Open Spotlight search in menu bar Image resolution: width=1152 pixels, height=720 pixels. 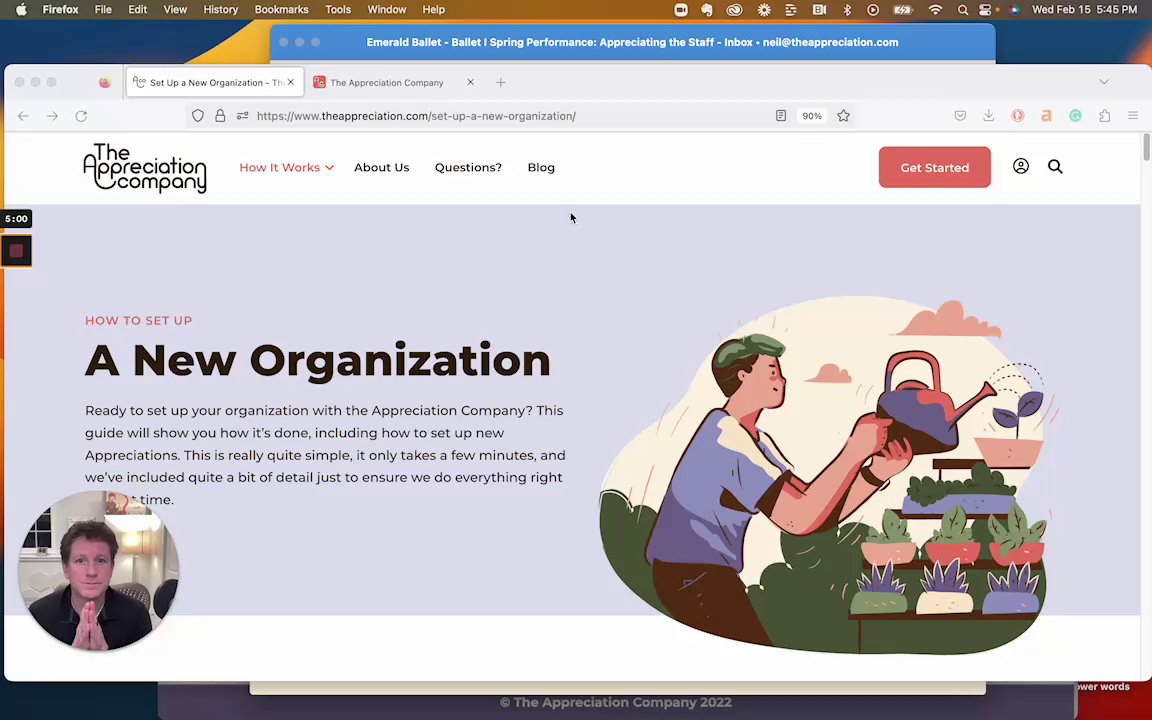[962, 10]
